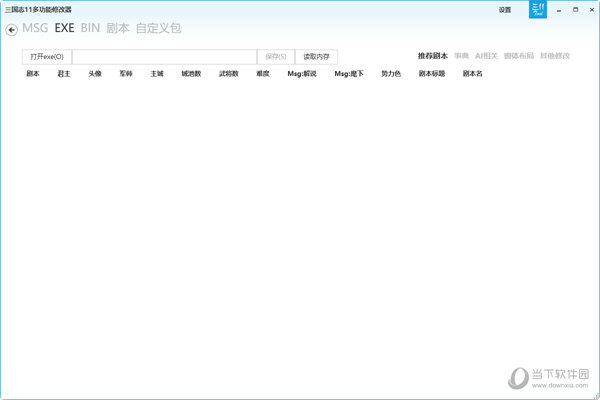Minimize the 三国志11多功能修改器 window

tap(559, 10)
